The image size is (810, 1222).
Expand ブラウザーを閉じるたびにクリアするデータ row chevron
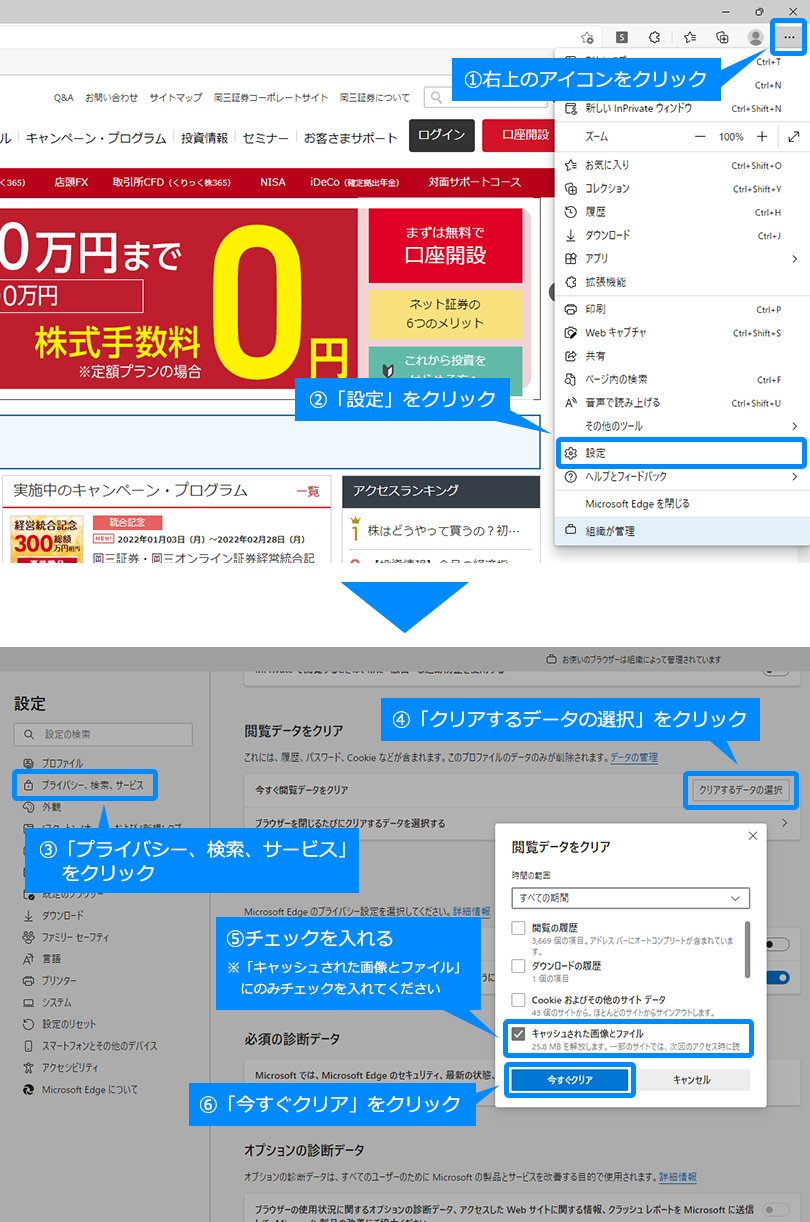(783, 823)
